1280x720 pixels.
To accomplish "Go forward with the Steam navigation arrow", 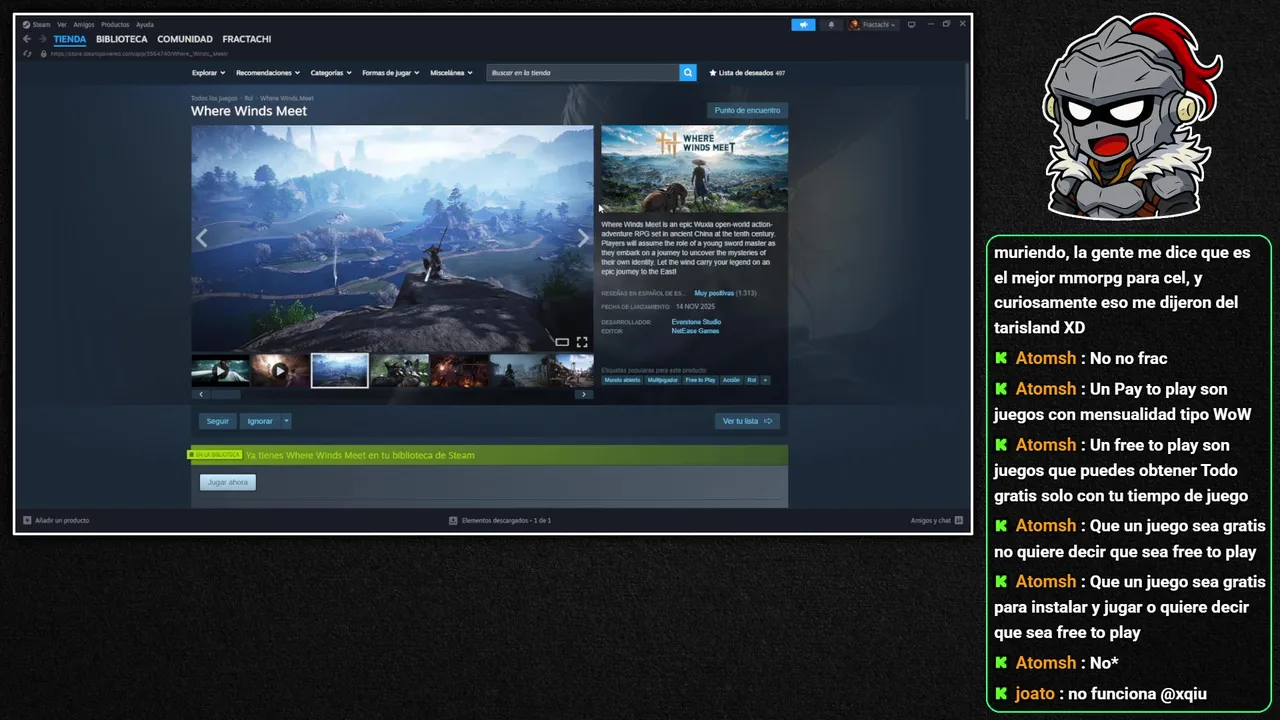I will point(42,39).
